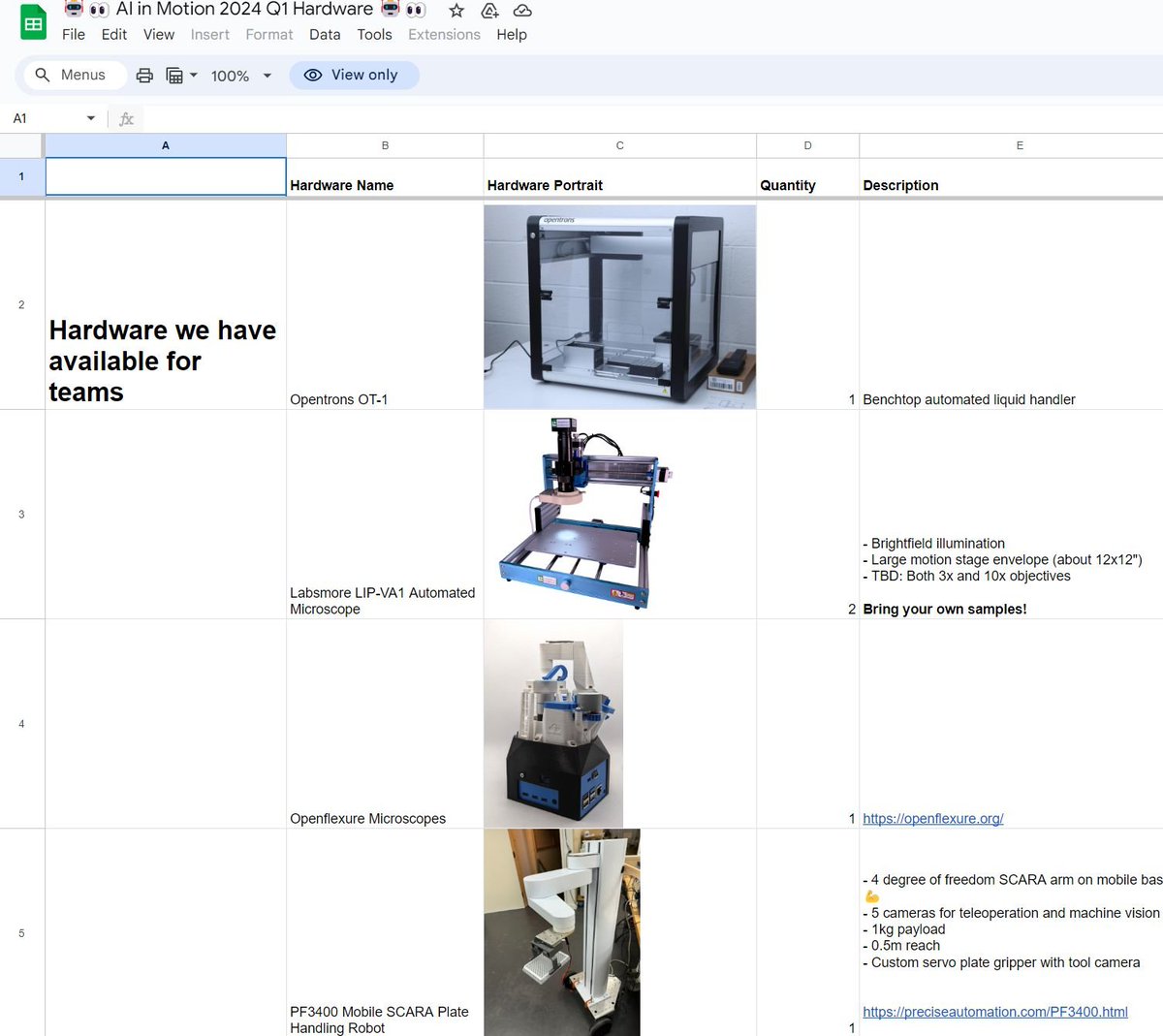The width and height of the screenshot is (1163, 1036).
Task: Select the 'Bring your own samples!' cell
Action: [x=1011, y=515]
